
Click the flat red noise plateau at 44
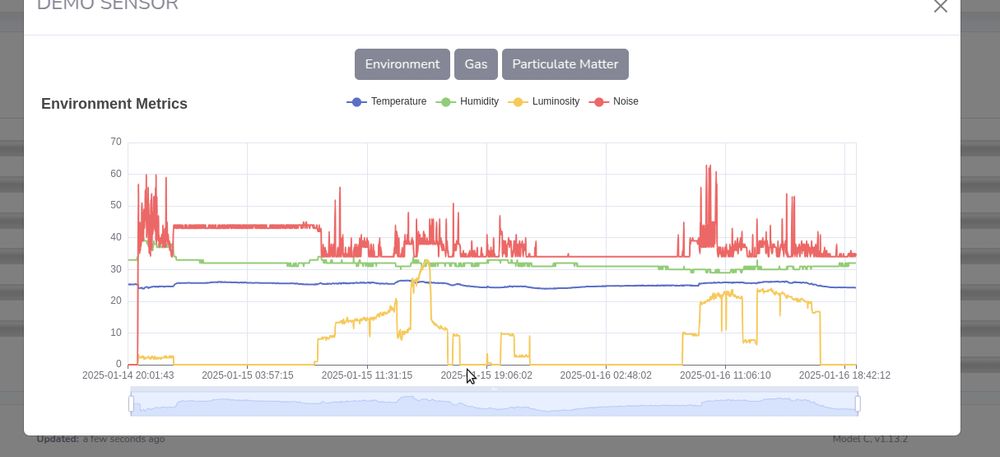(x=246, y=226)
